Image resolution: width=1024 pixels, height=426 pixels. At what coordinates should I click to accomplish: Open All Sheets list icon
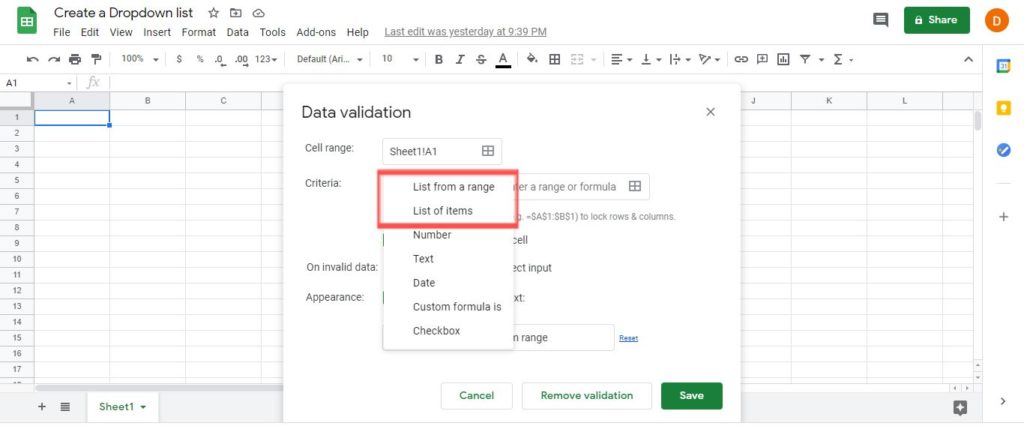tap(65, 406)
